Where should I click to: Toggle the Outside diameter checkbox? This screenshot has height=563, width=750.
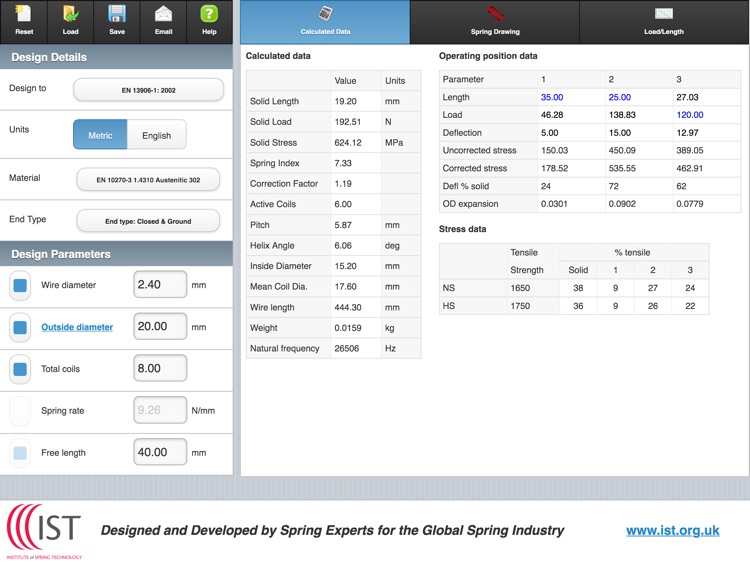point(20,328)
